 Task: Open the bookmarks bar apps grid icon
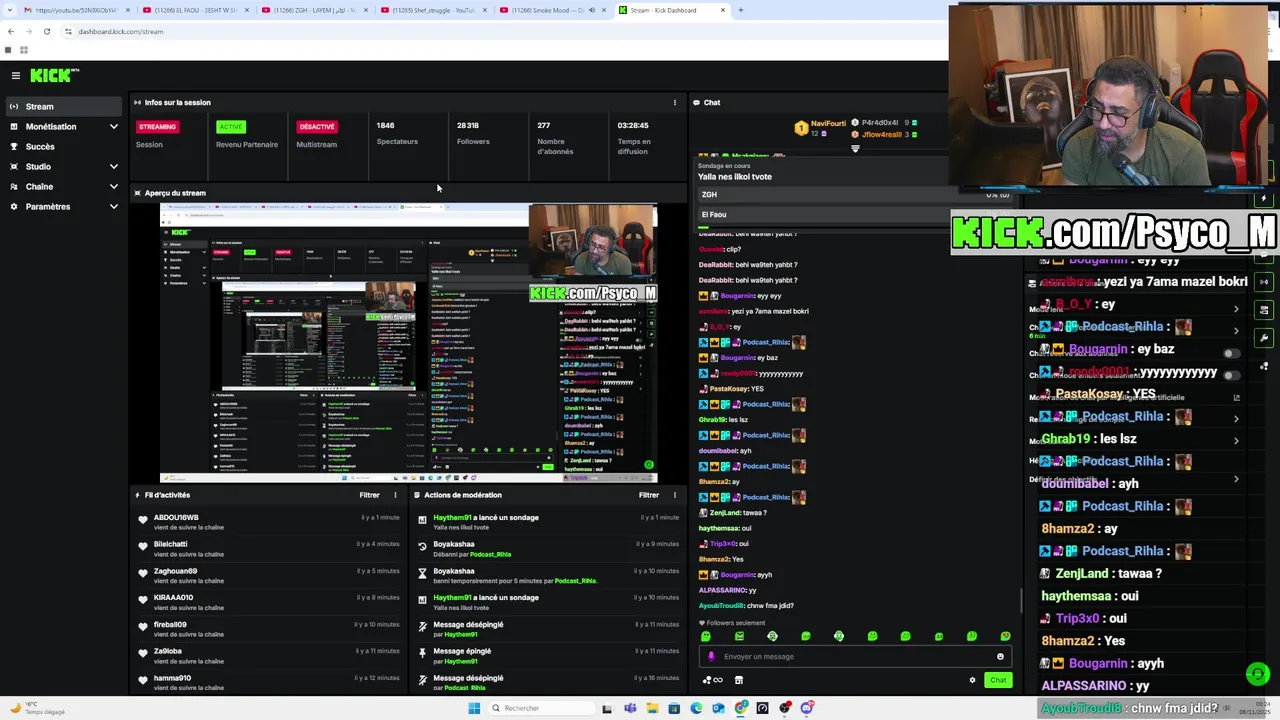pos(23,50)
